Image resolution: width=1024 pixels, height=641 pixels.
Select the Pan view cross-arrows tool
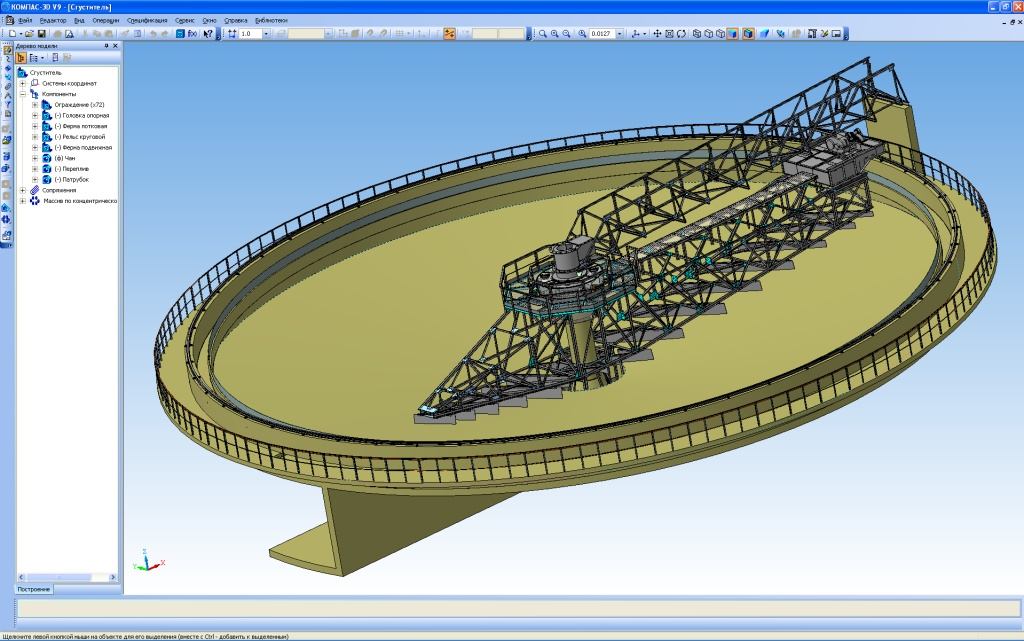[657, 33]
